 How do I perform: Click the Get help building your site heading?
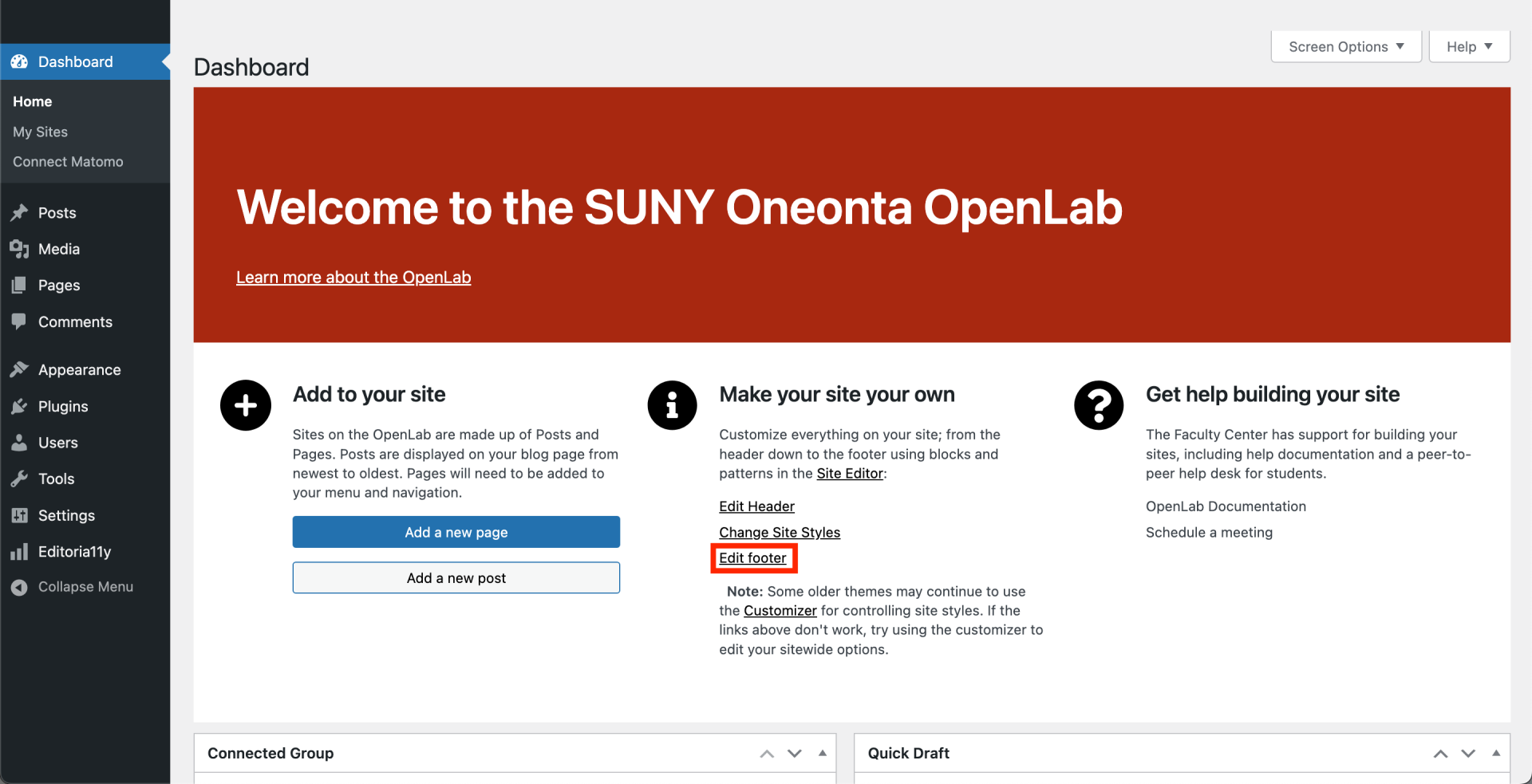(1273, 394)
